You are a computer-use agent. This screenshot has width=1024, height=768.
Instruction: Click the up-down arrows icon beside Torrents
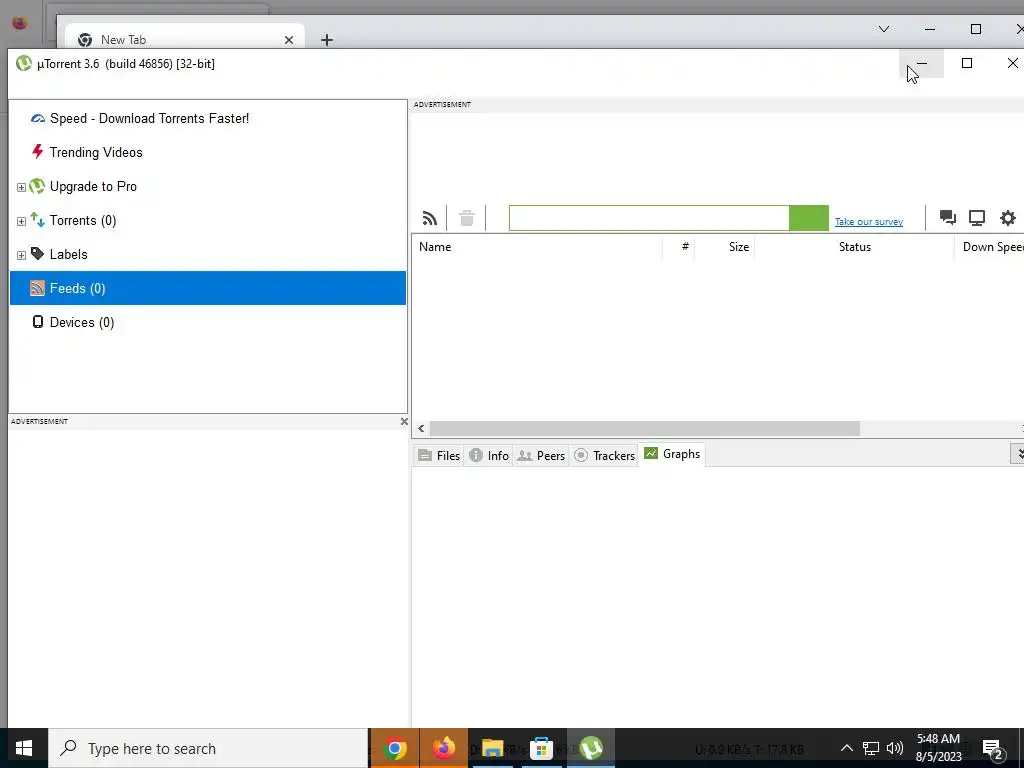[38, 220]
